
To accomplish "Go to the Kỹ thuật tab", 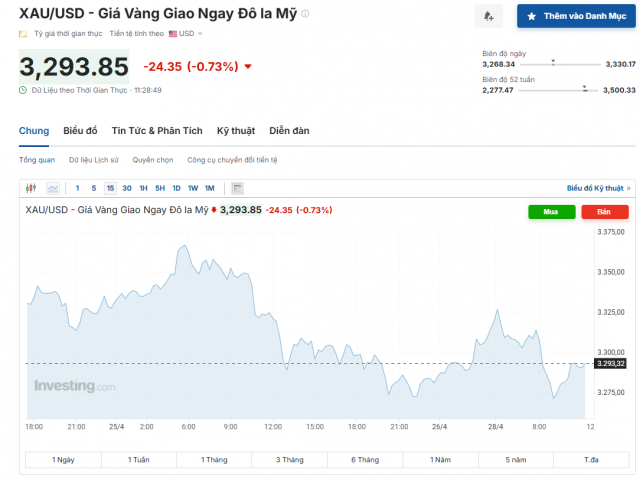I will click(x=236, y=131).
